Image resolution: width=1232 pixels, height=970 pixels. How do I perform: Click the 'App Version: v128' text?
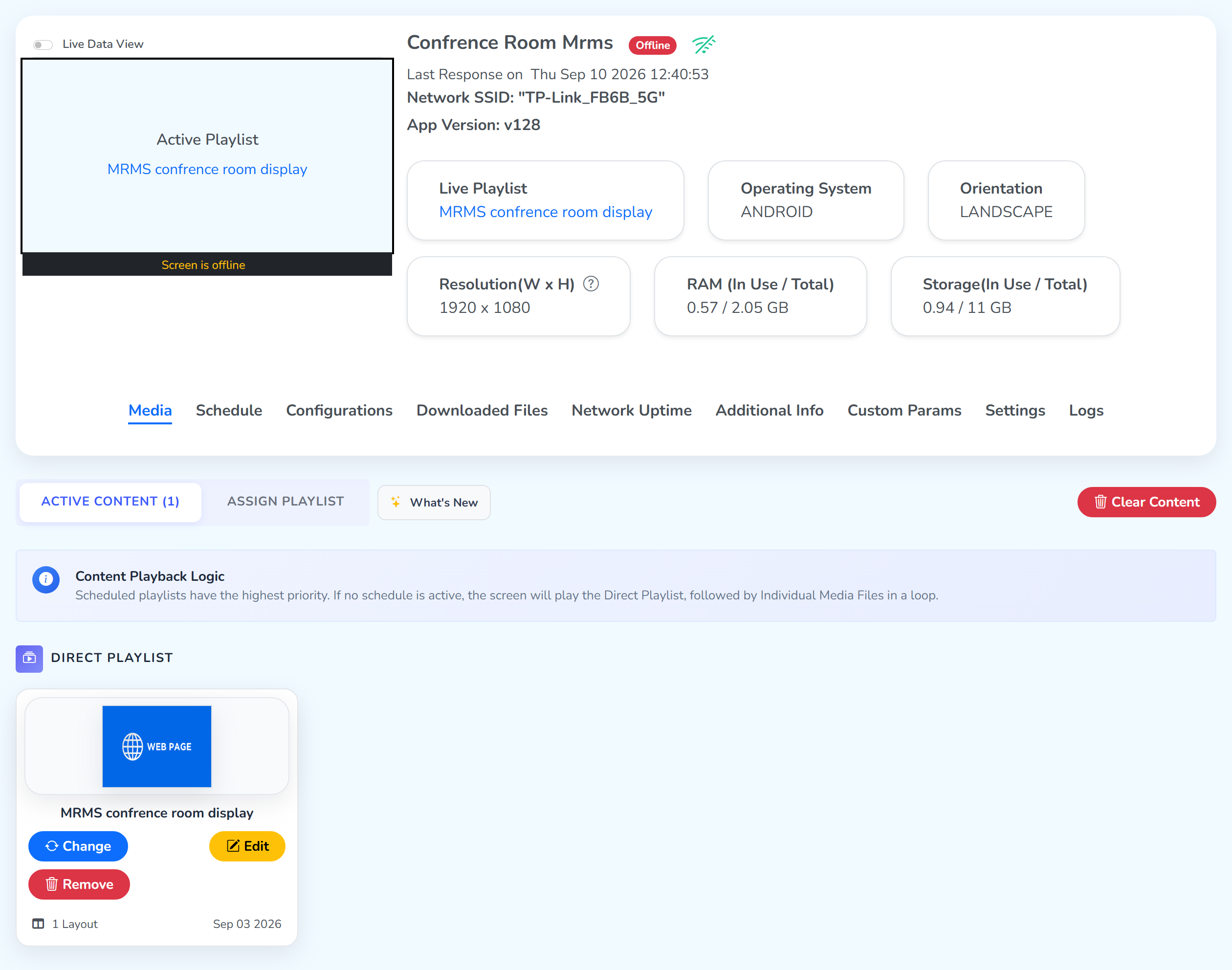click(474, 125)
